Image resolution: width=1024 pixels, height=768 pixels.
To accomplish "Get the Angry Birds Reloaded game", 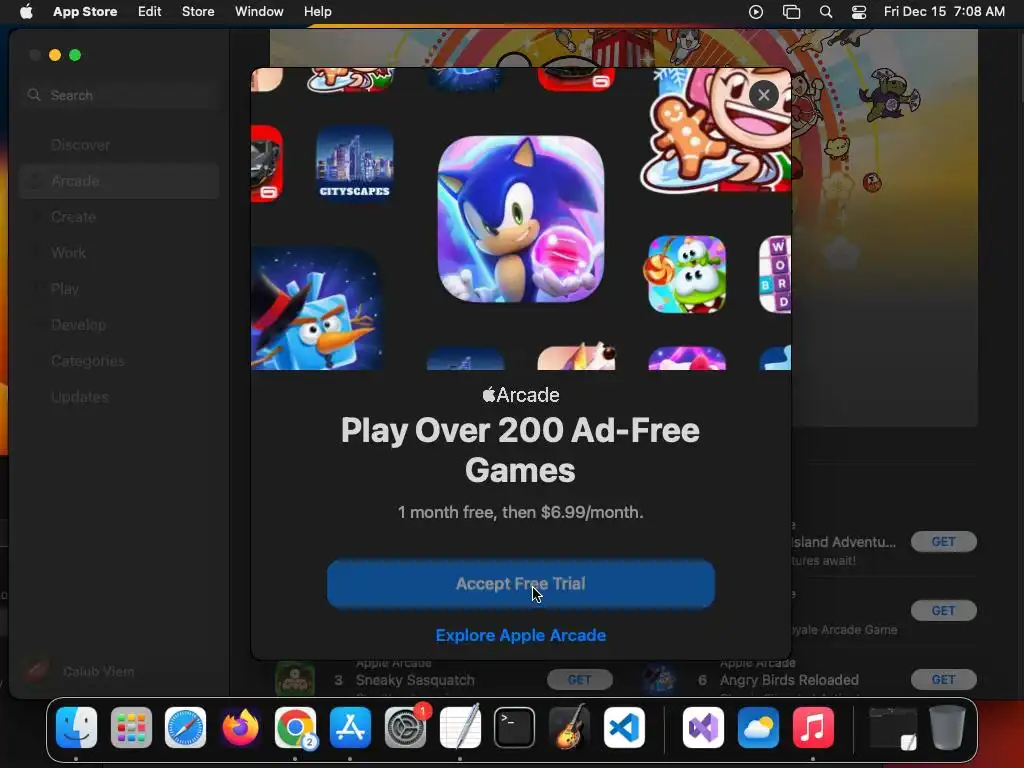I will click(944, 680).
